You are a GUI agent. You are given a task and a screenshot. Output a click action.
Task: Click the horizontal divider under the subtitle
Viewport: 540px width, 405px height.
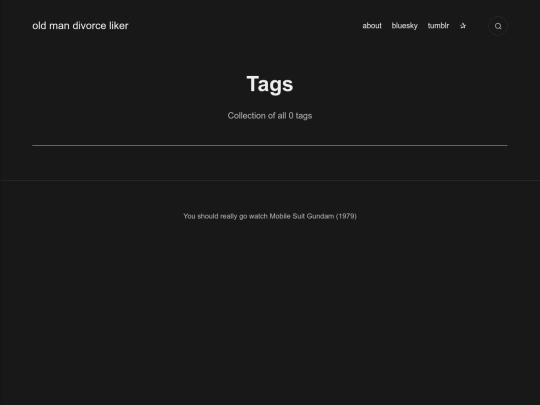point(270,146)
